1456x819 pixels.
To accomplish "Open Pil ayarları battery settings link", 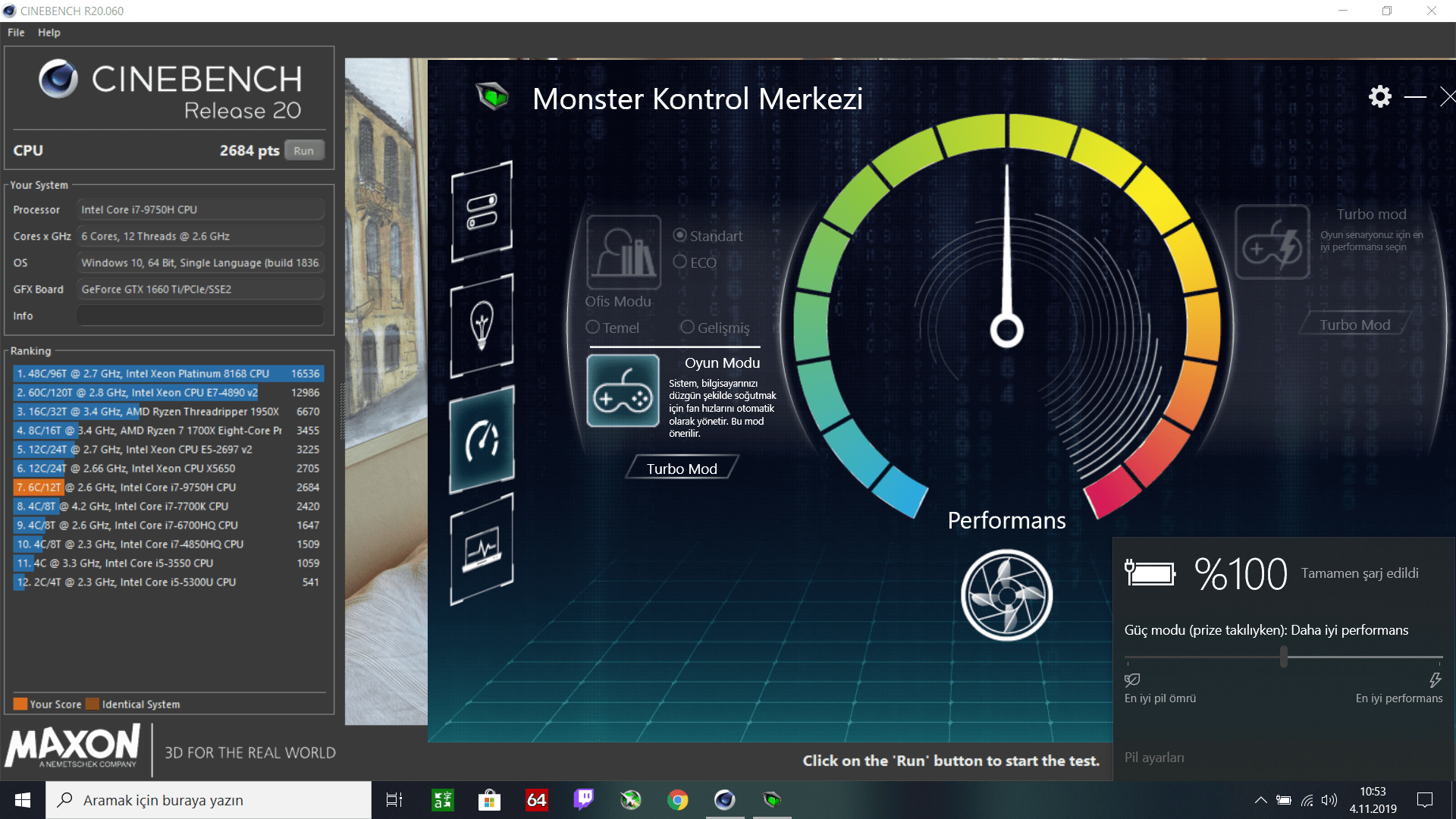I will pyautogui.click(x=1153, y=758).
